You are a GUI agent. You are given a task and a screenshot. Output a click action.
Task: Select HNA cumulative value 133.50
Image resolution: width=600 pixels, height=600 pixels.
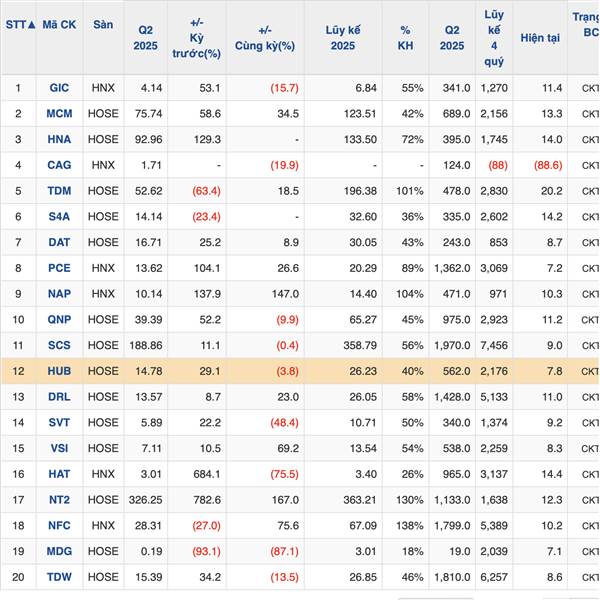pos(360,139)
